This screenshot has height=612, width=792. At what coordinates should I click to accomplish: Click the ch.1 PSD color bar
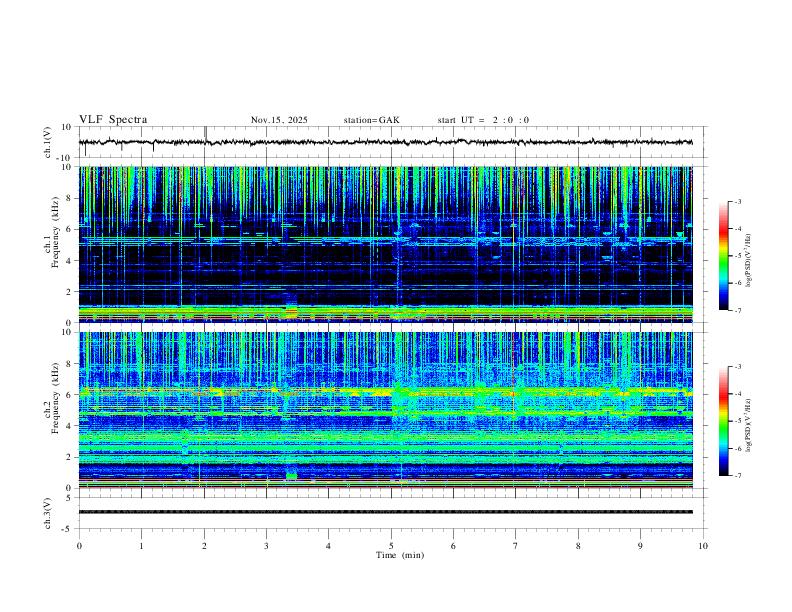tap(724, 256)
